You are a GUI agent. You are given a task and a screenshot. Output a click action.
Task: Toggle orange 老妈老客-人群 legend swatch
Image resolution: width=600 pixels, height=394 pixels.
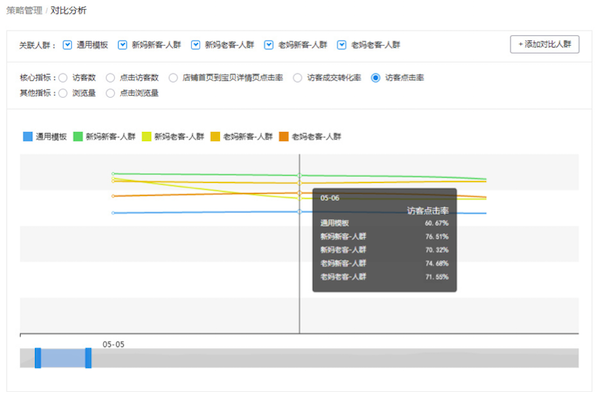(x=284, y=137)
